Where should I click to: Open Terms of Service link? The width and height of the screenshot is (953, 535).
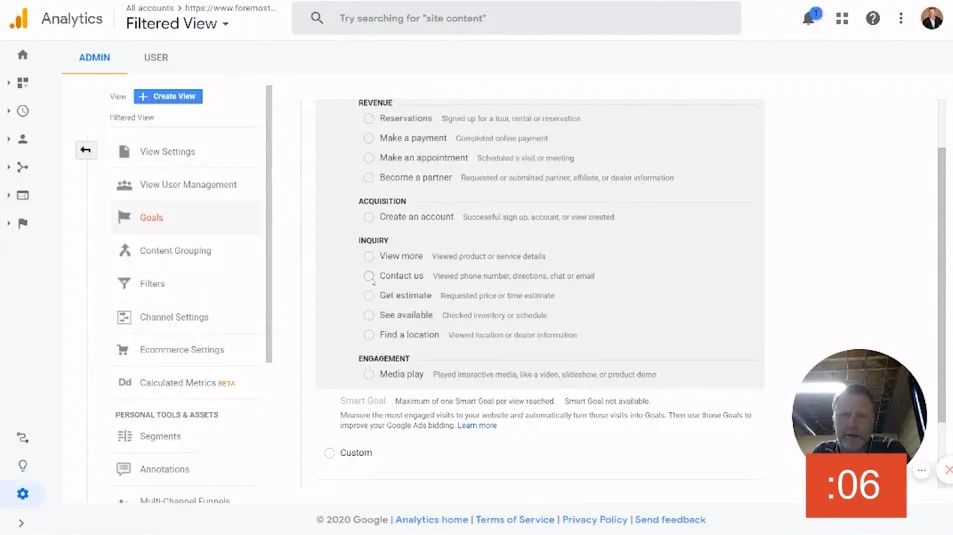click(x=515, y=520)
